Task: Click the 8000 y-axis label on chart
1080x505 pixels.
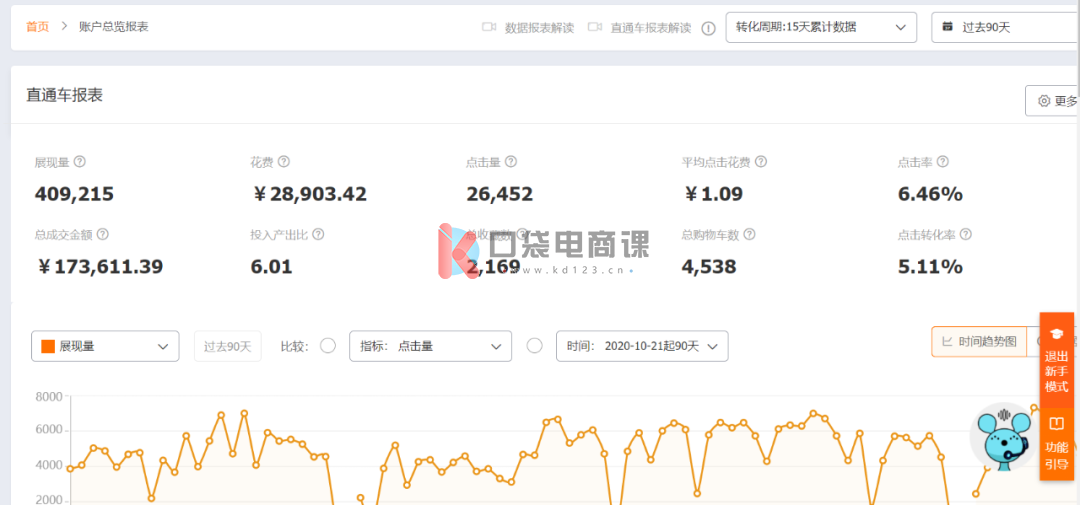Action: coord(48,396)
